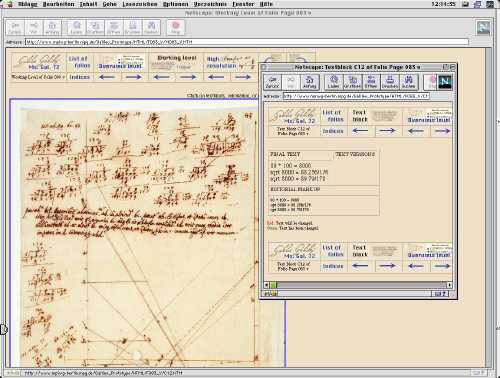Click Suchen (find) in Textblock popup toolbar
Image resolution: width=500 pixels, height=378 pixels.
[x=408, y=82]
